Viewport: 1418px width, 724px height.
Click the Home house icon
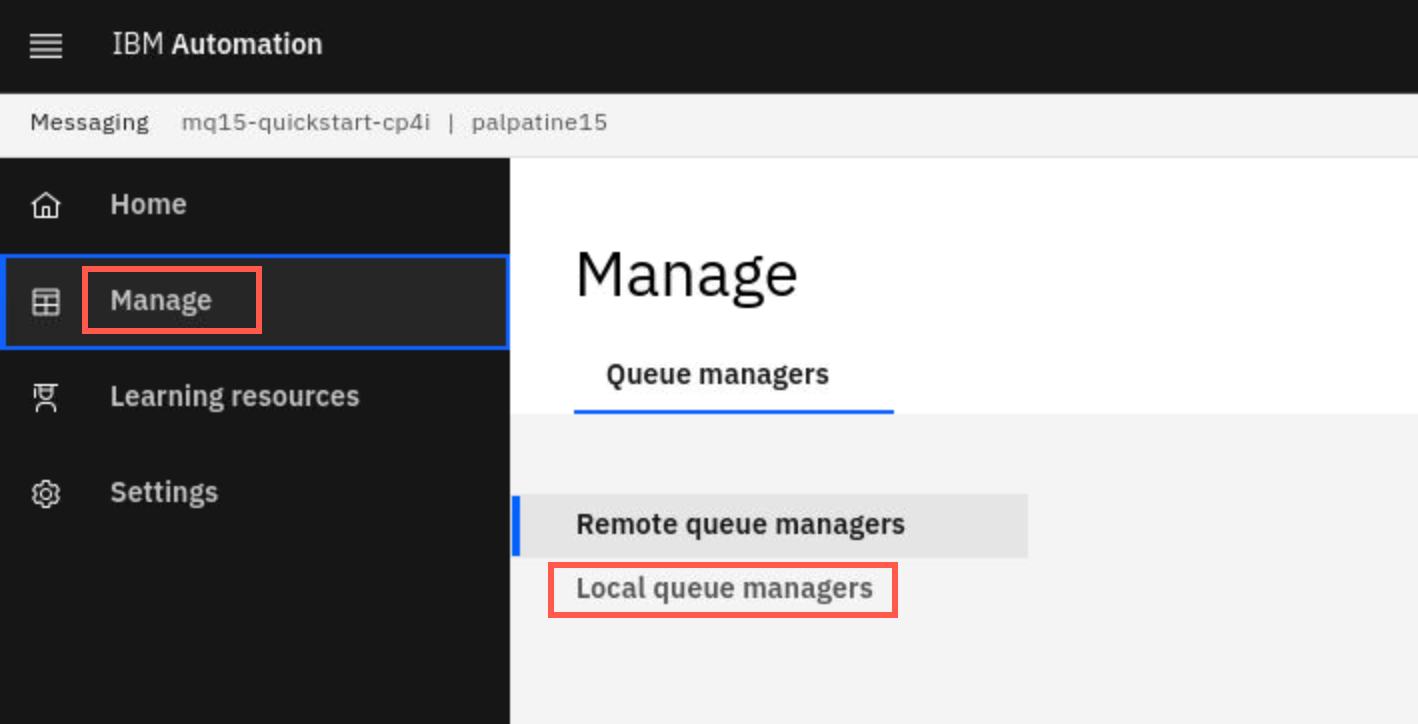(x=46, y=205)
